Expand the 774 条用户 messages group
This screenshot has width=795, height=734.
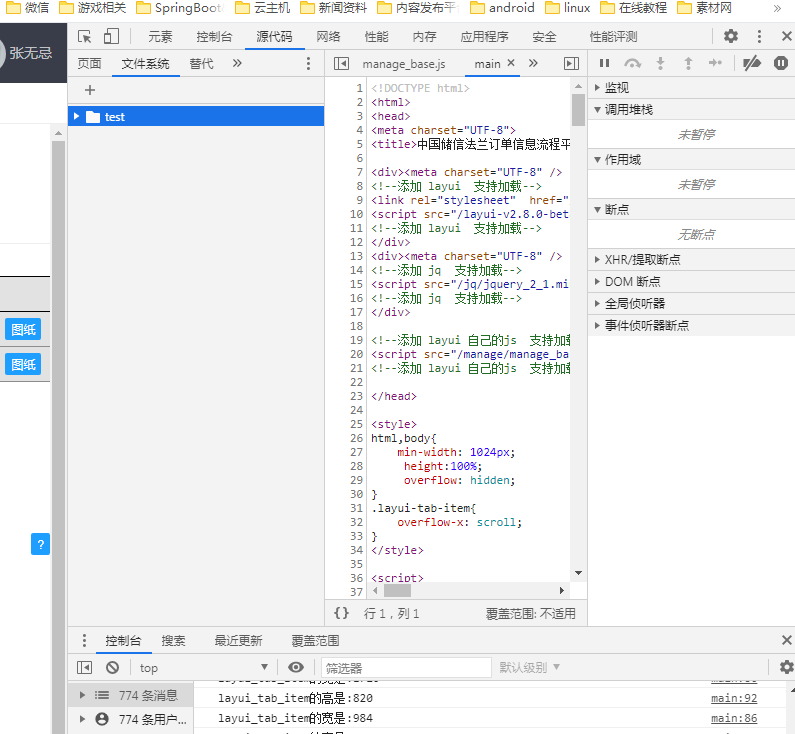82,719
